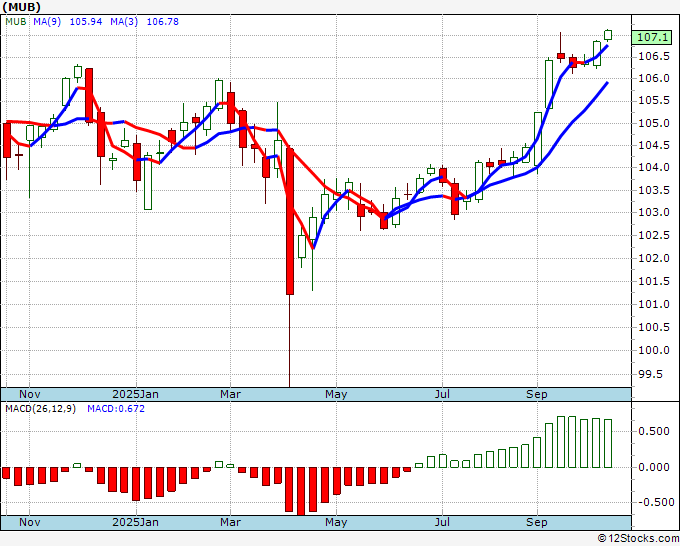This screenshot has width=680, height=546.
Task: Click the 105.0 price axis label
Action: [x=654, y=124]
